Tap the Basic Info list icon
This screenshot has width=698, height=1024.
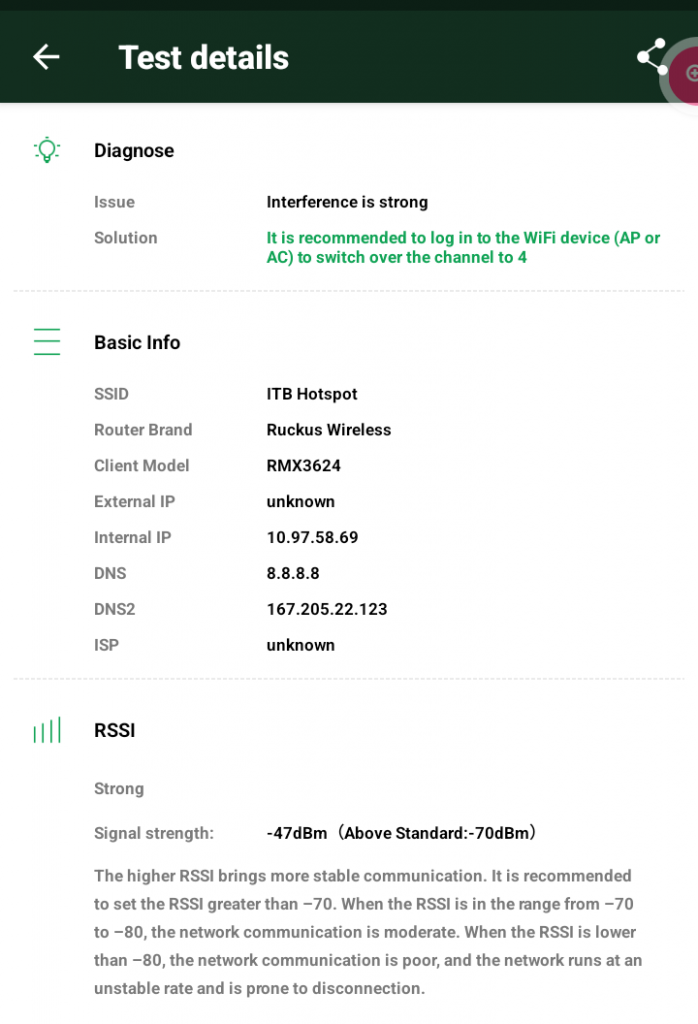coord(47,342)
